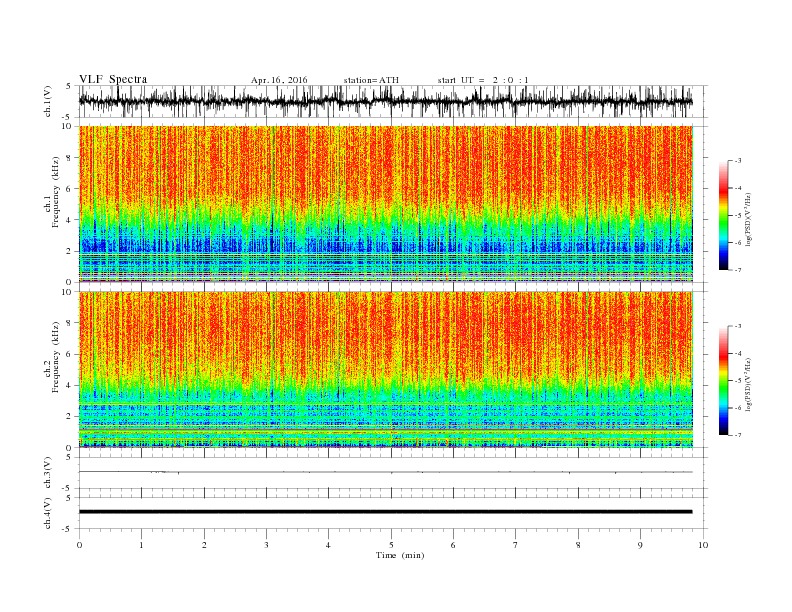Click the lower ch.2 PSD color bar
Viewport: 792px width, 612px height.
pos(723,380)
